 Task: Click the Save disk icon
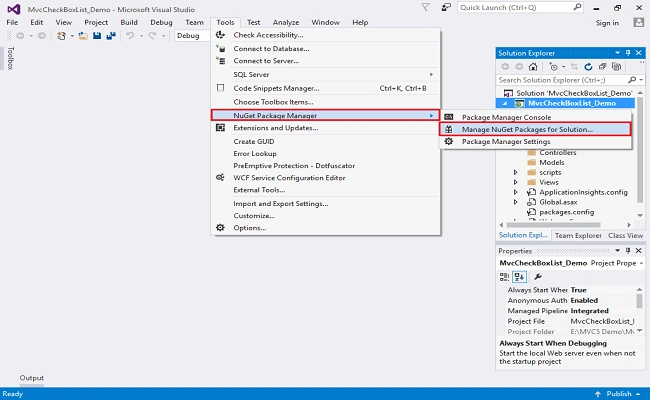pos(97,36)
